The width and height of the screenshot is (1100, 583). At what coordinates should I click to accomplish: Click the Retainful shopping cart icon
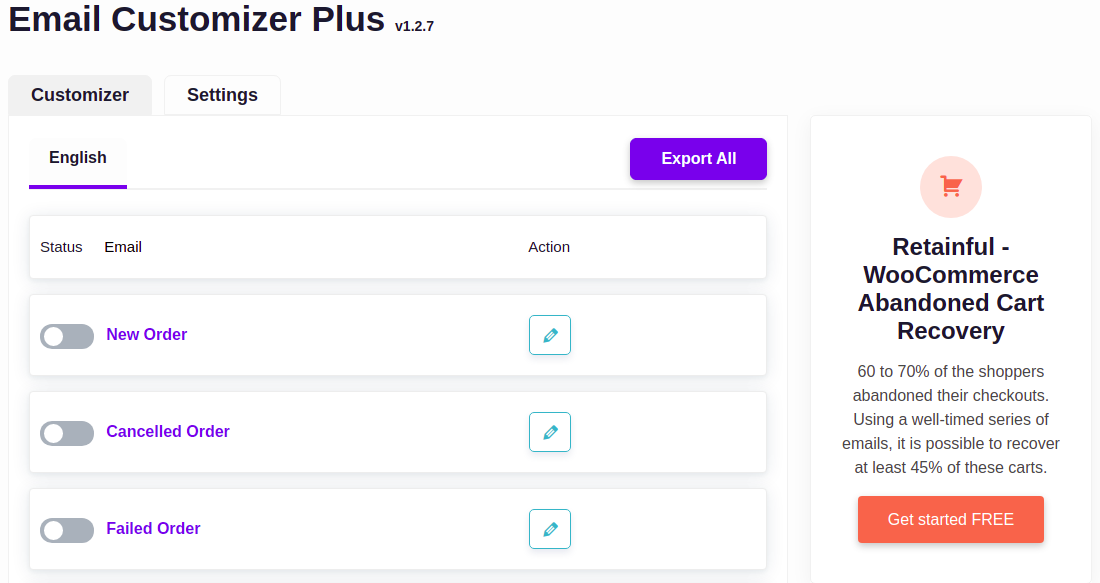[x=951, y=187]
